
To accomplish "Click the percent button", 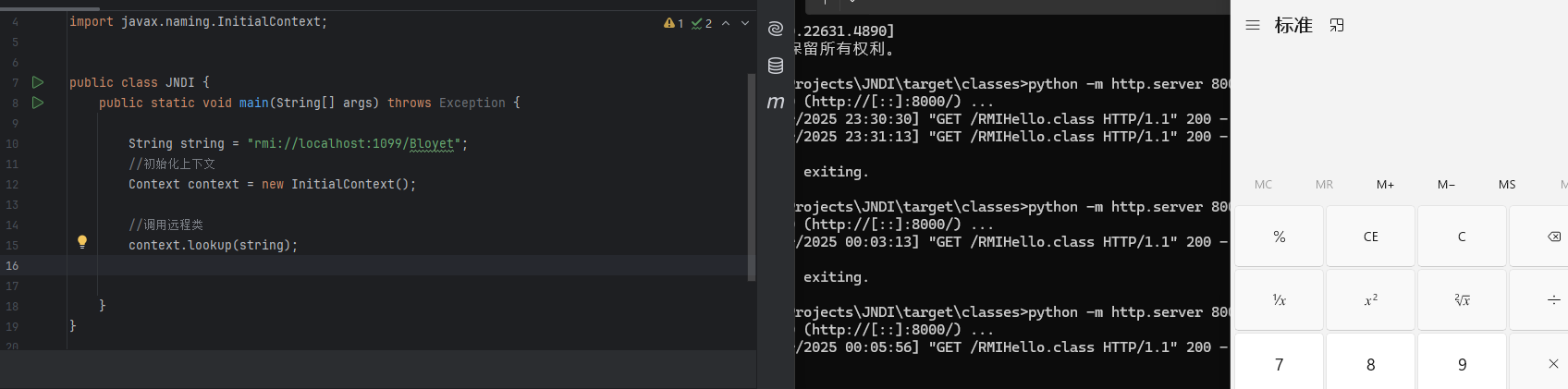I will [x=1280, y=237].
